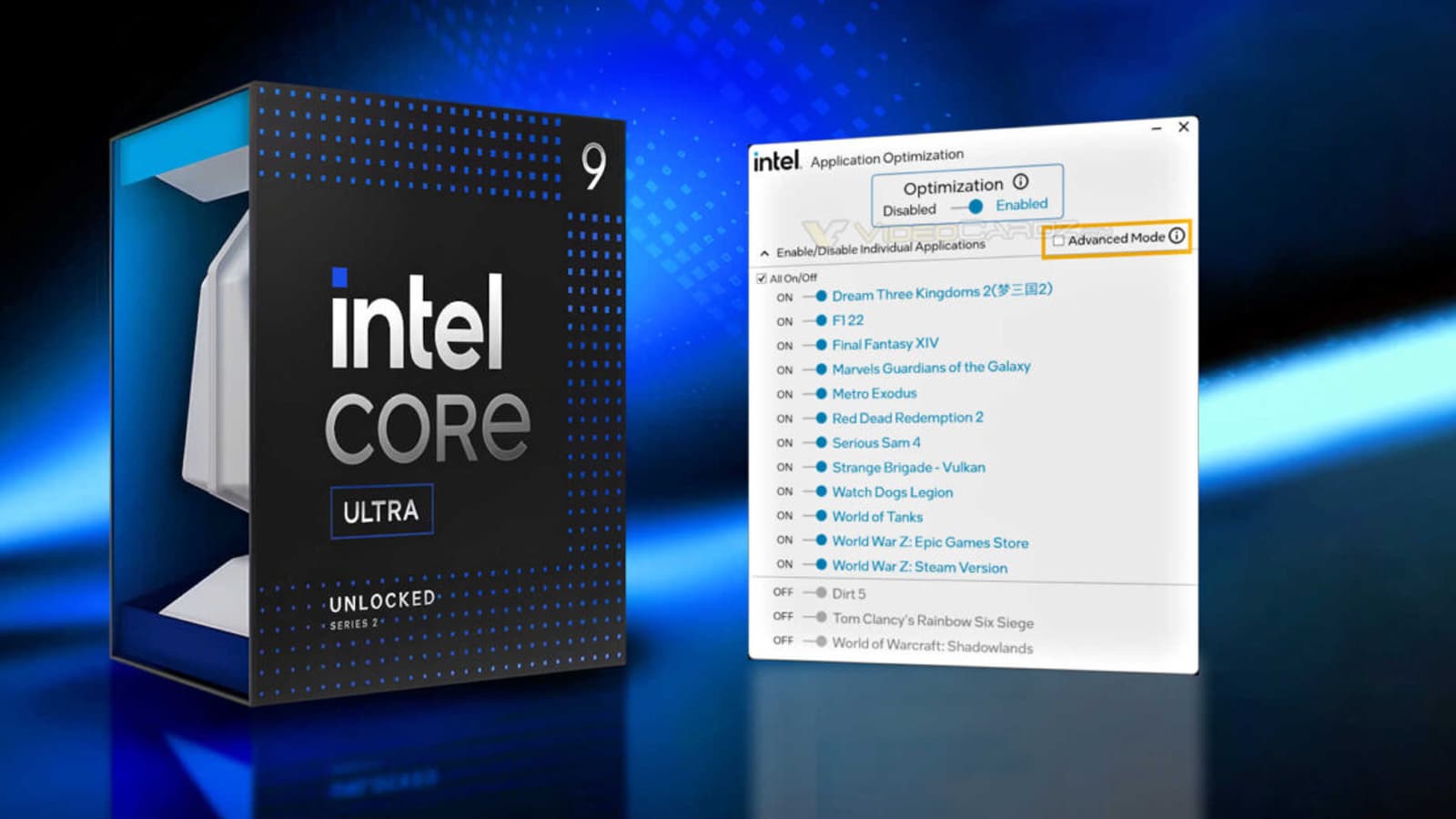Switch the main Optimization Disabled/Enabled toggle

point(966,207)
